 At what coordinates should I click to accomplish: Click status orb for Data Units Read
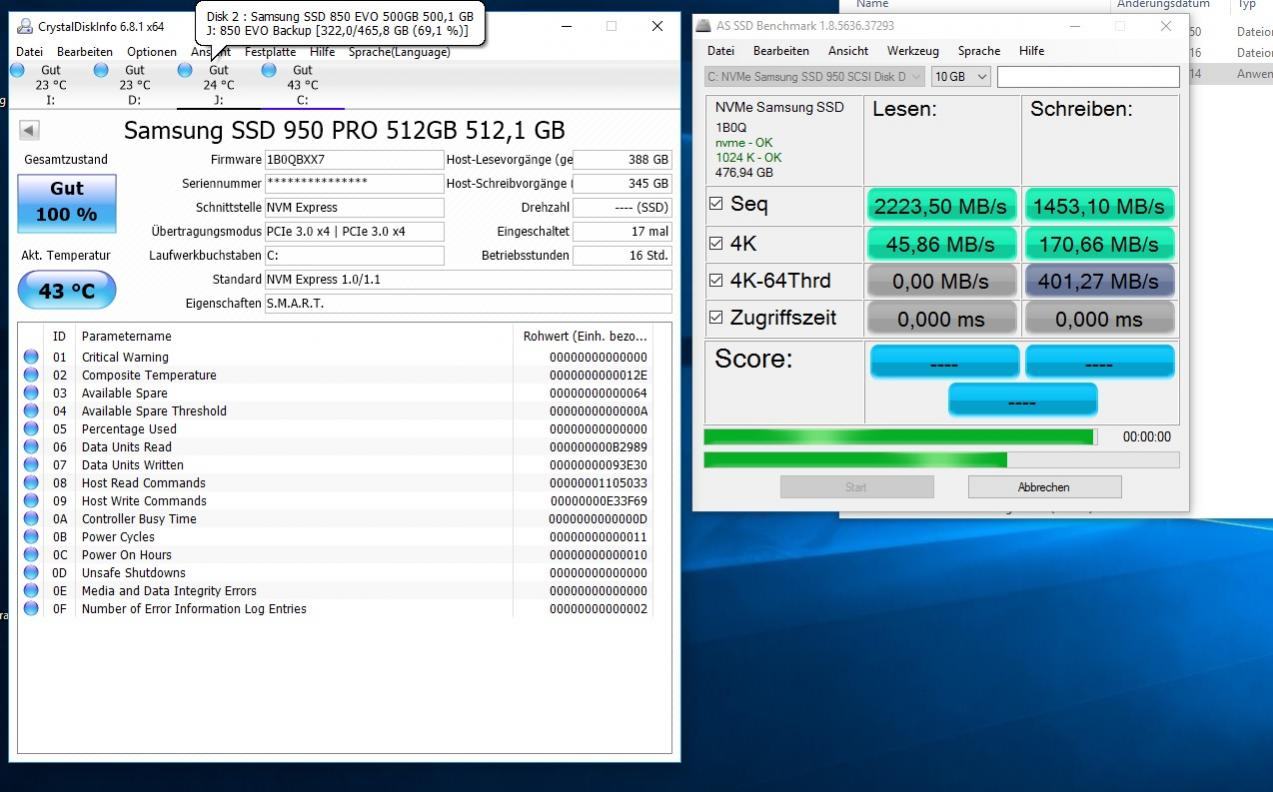(31, 447)
